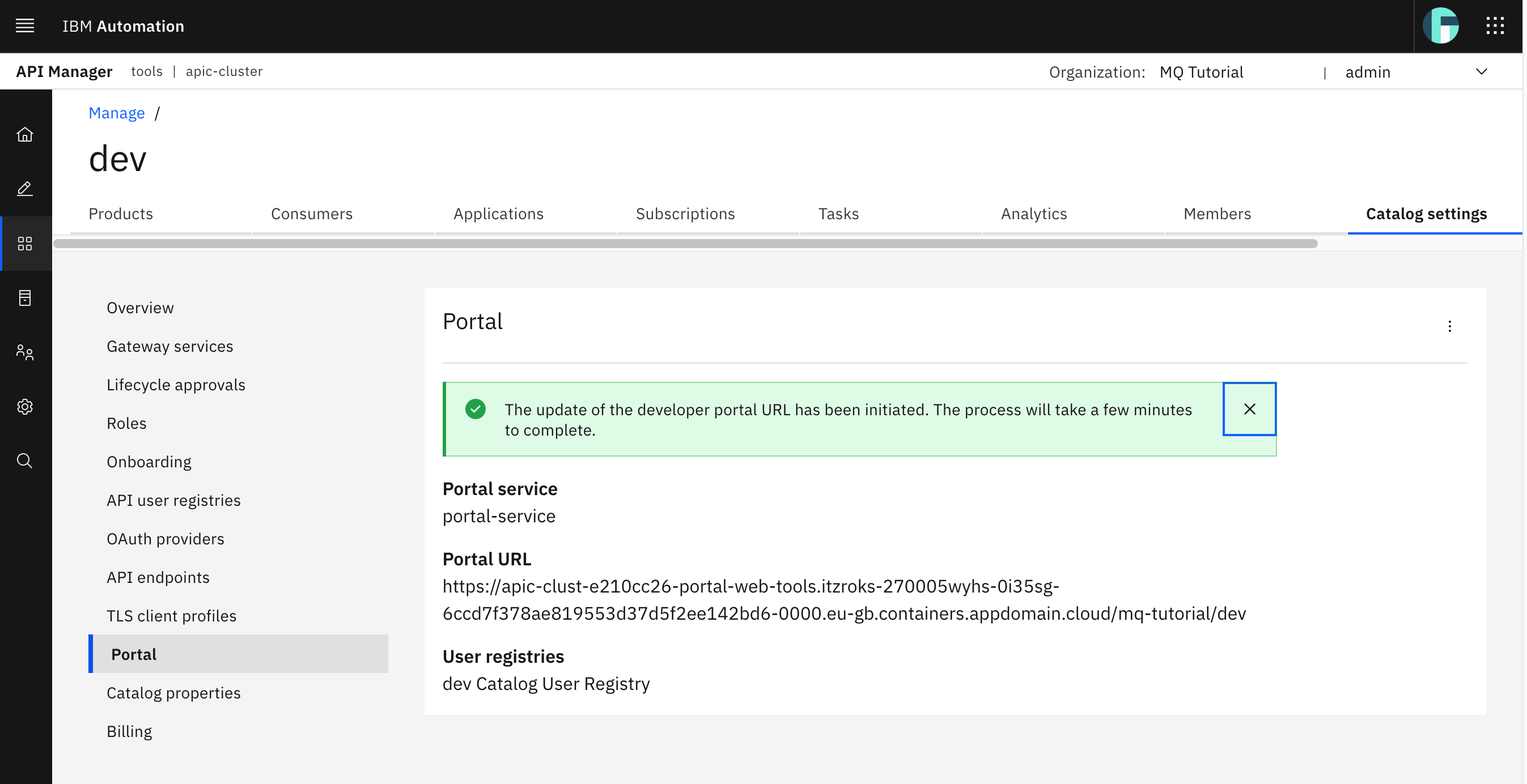Viewport: 1527px width, 784px height.
Task: Select Gateway services in the settings list
Action: (169, 346)
